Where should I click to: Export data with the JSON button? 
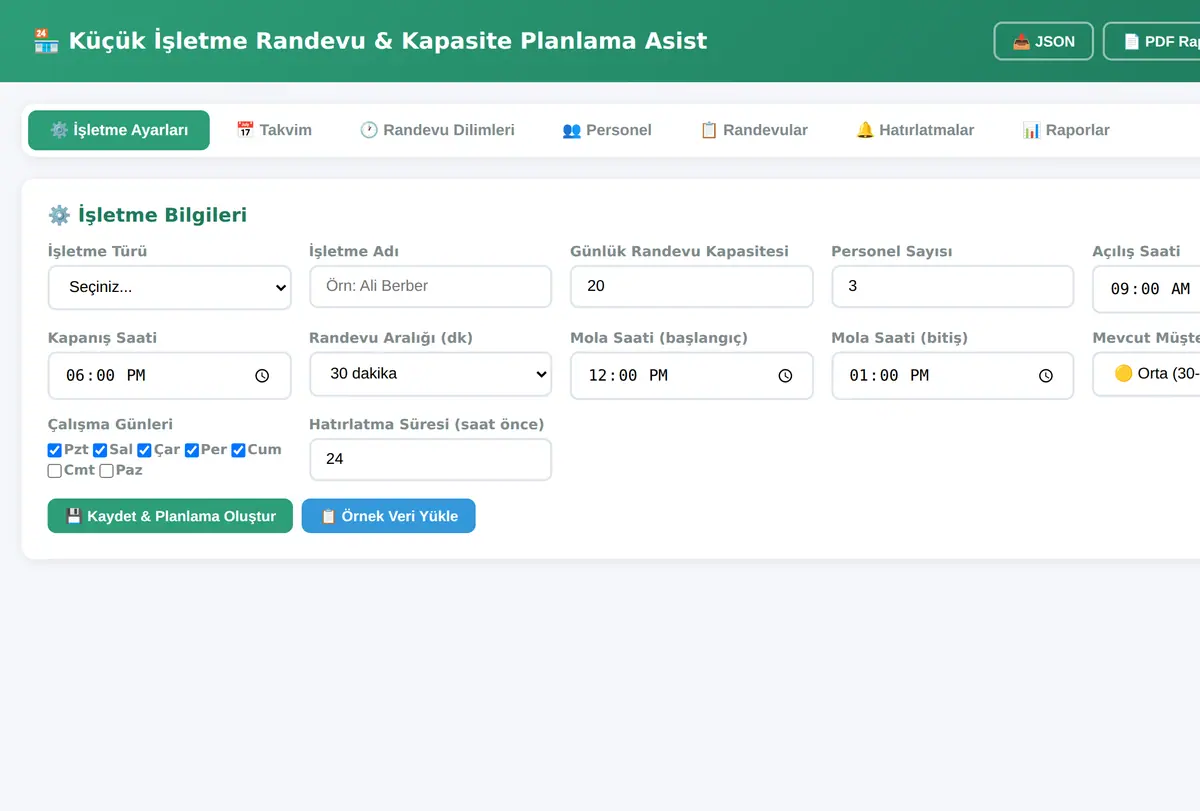(x=1044, y=41)
